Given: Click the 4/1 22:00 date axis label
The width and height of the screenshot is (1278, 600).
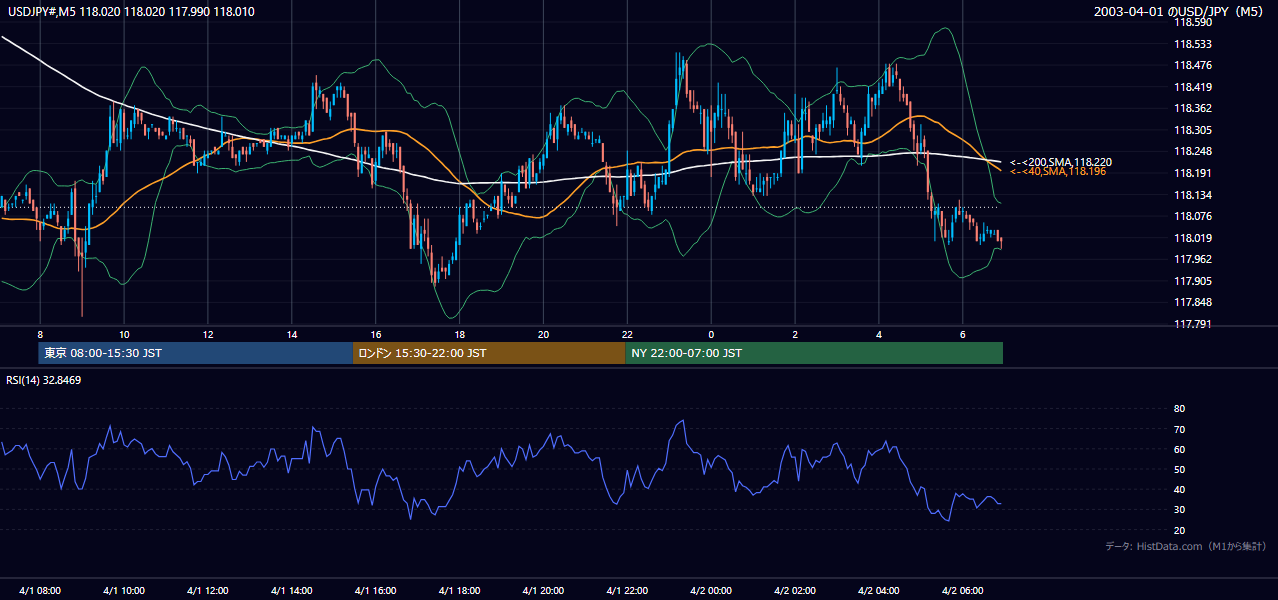Looking at the screenshot, I should tap(628, 590).
